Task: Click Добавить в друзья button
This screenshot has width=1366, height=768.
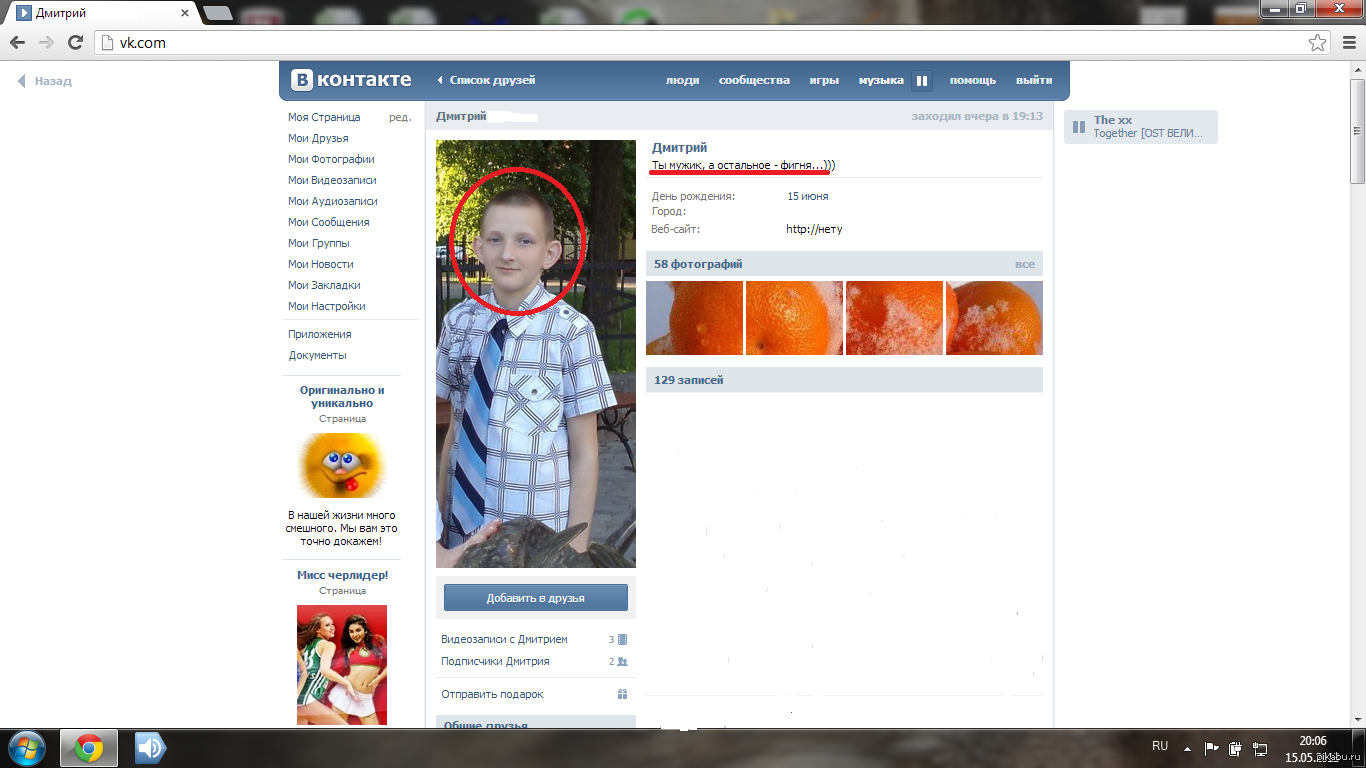Action: (x=536, y=598)
